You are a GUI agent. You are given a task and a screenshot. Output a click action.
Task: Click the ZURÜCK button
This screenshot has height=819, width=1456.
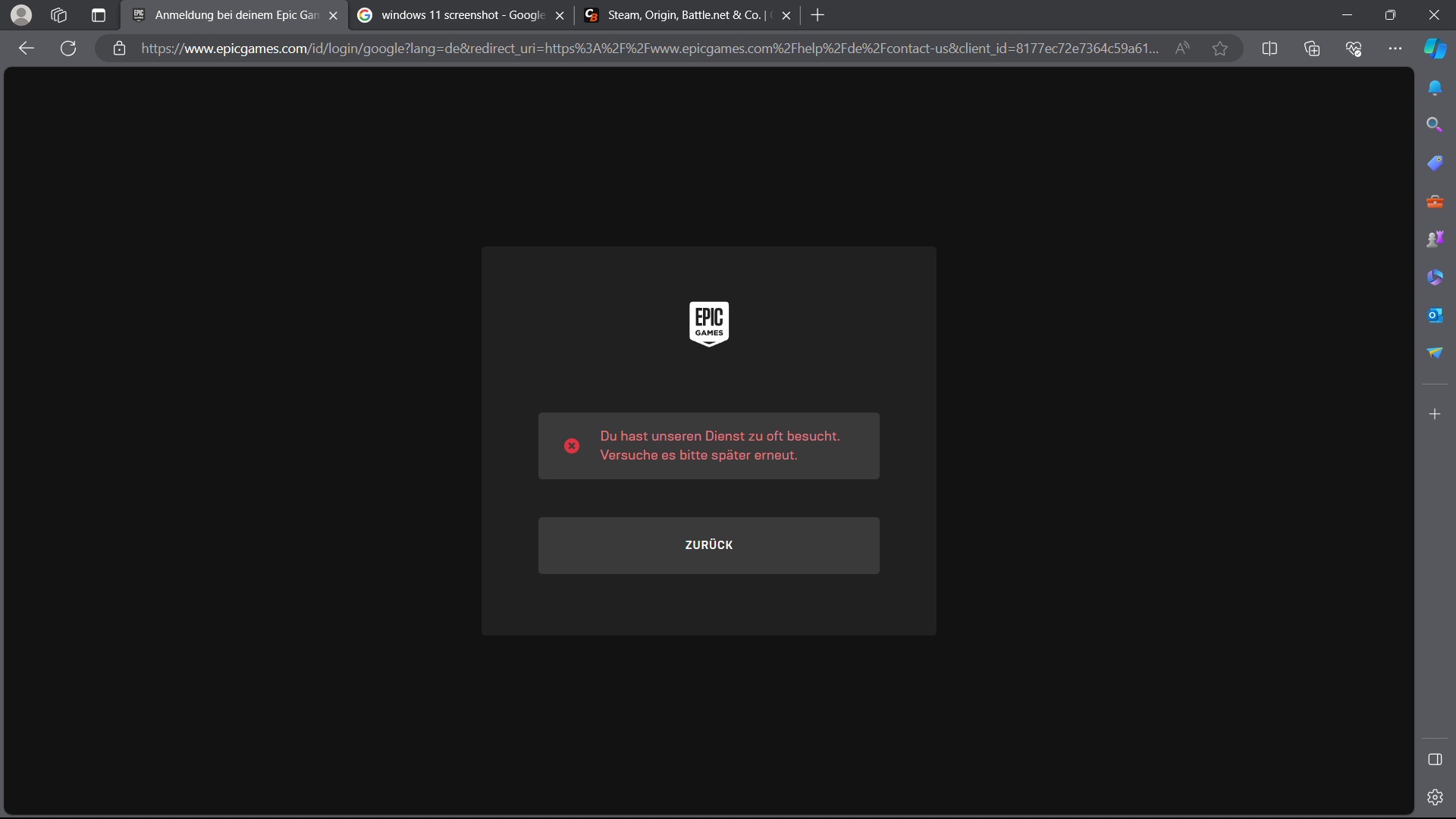708,545
